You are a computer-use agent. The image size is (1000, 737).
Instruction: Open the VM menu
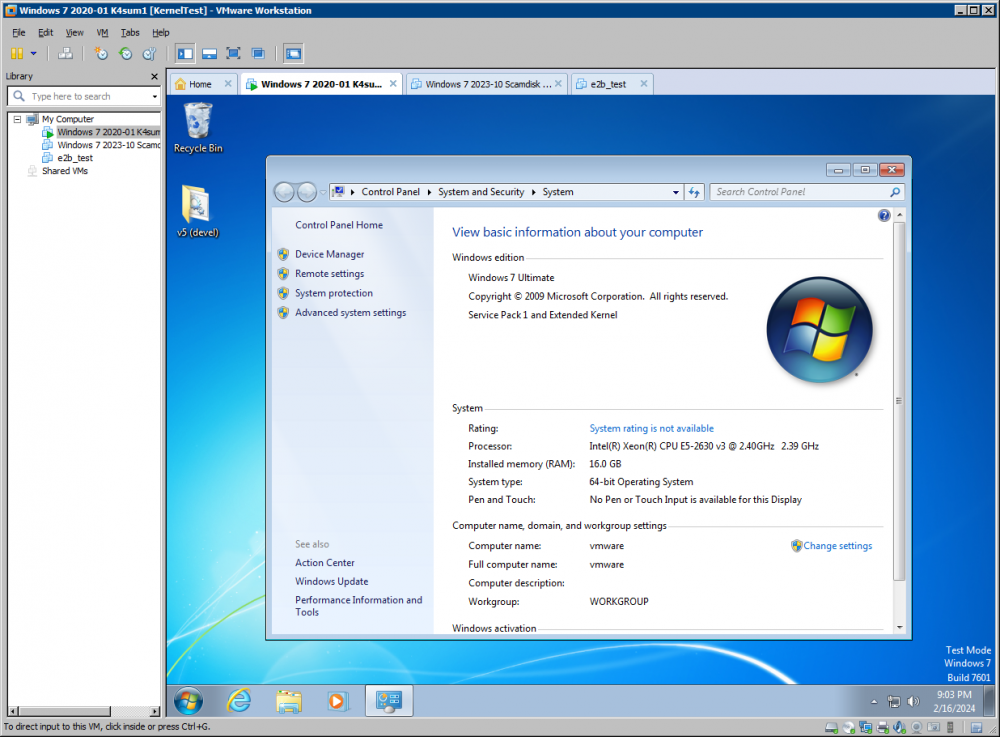click(102, 32)
